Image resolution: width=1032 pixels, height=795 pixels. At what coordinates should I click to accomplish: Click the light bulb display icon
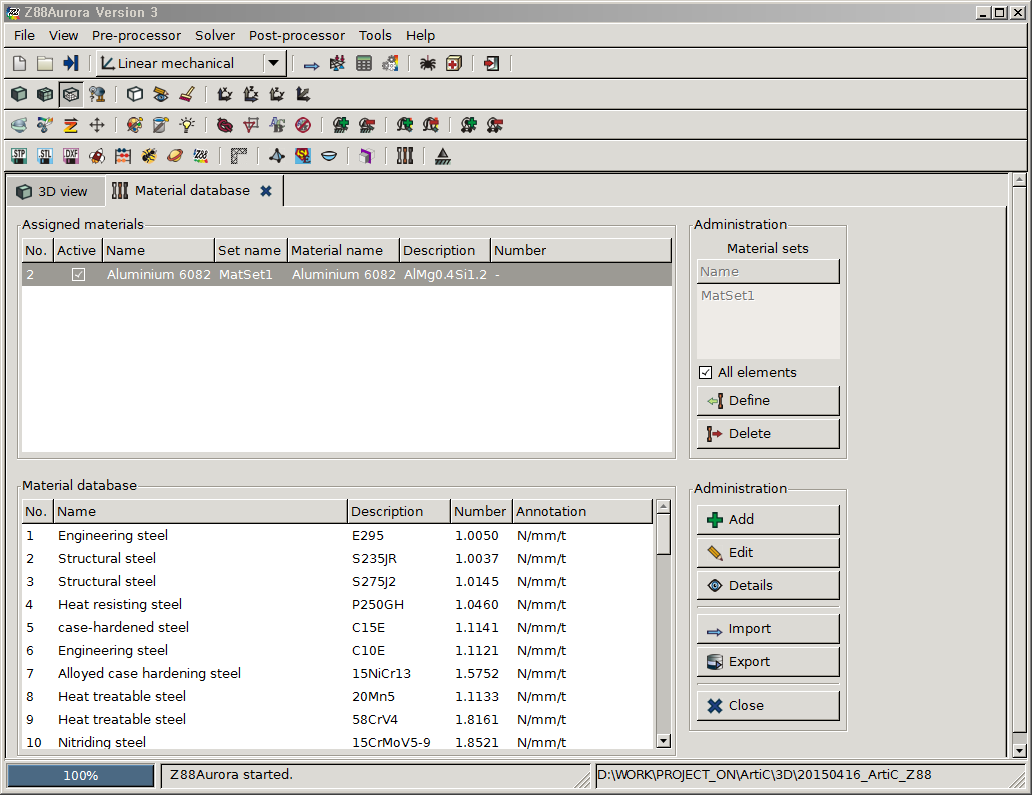pyautogui.click(x=186, y=125)
